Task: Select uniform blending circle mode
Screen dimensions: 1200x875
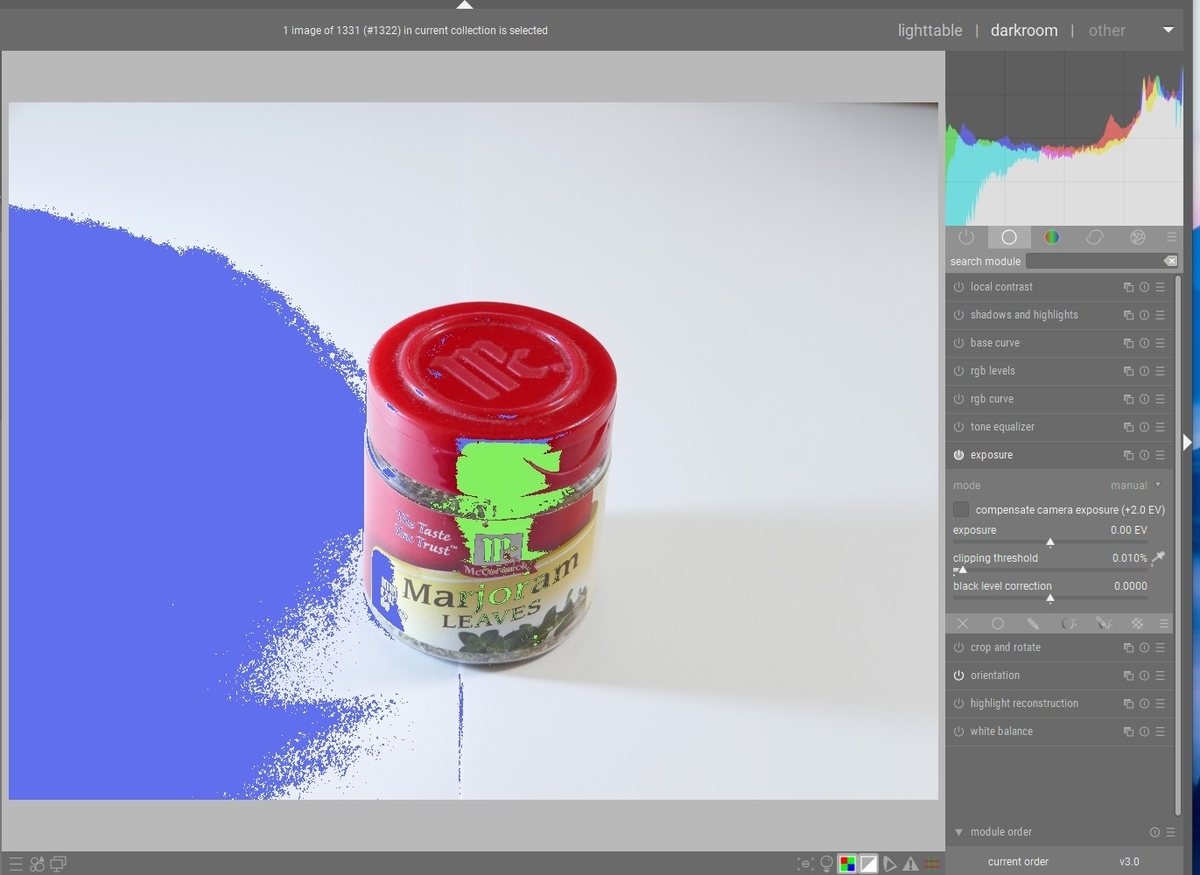Action: 998,623
